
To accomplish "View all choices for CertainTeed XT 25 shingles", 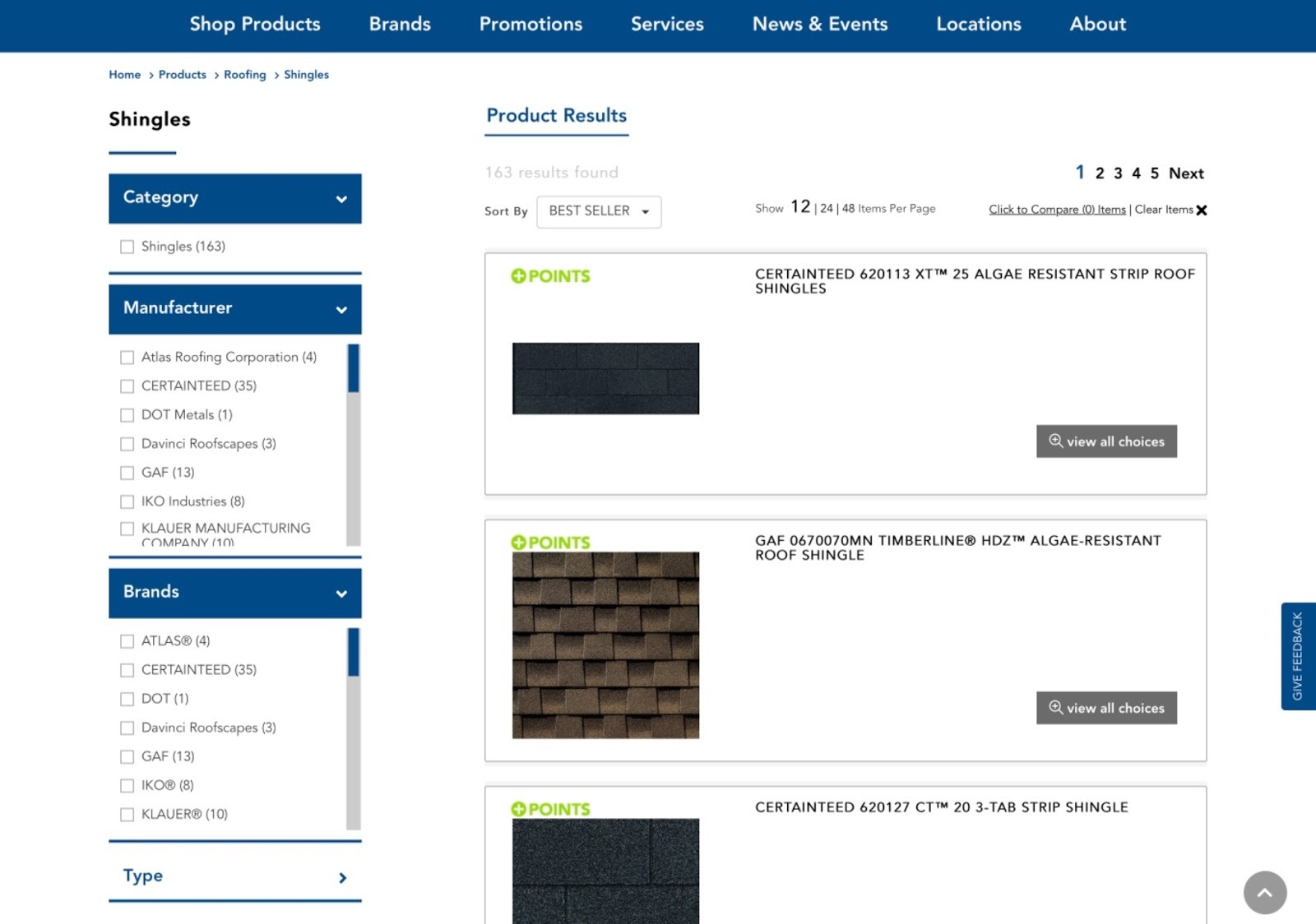I will point(1105,441).
